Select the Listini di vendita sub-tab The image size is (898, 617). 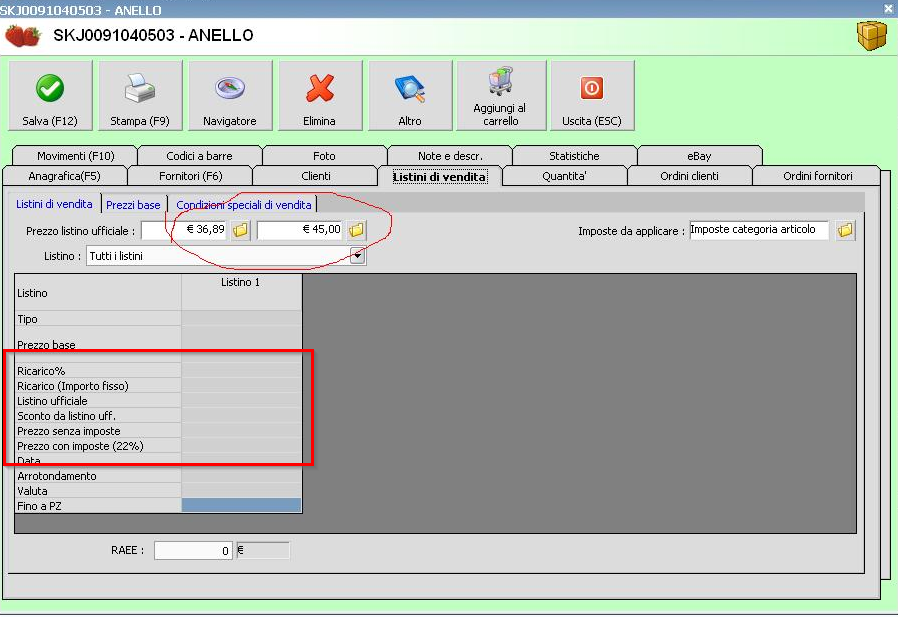pyautogui.click(x=54, y=204)
